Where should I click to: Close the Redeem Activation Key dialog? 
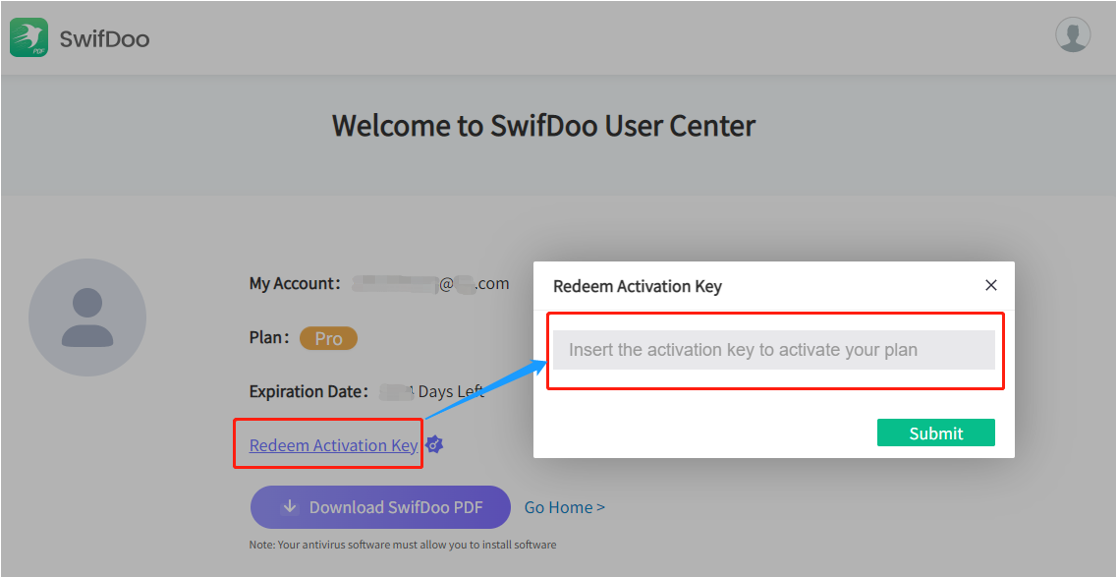[x=991, y=285]
